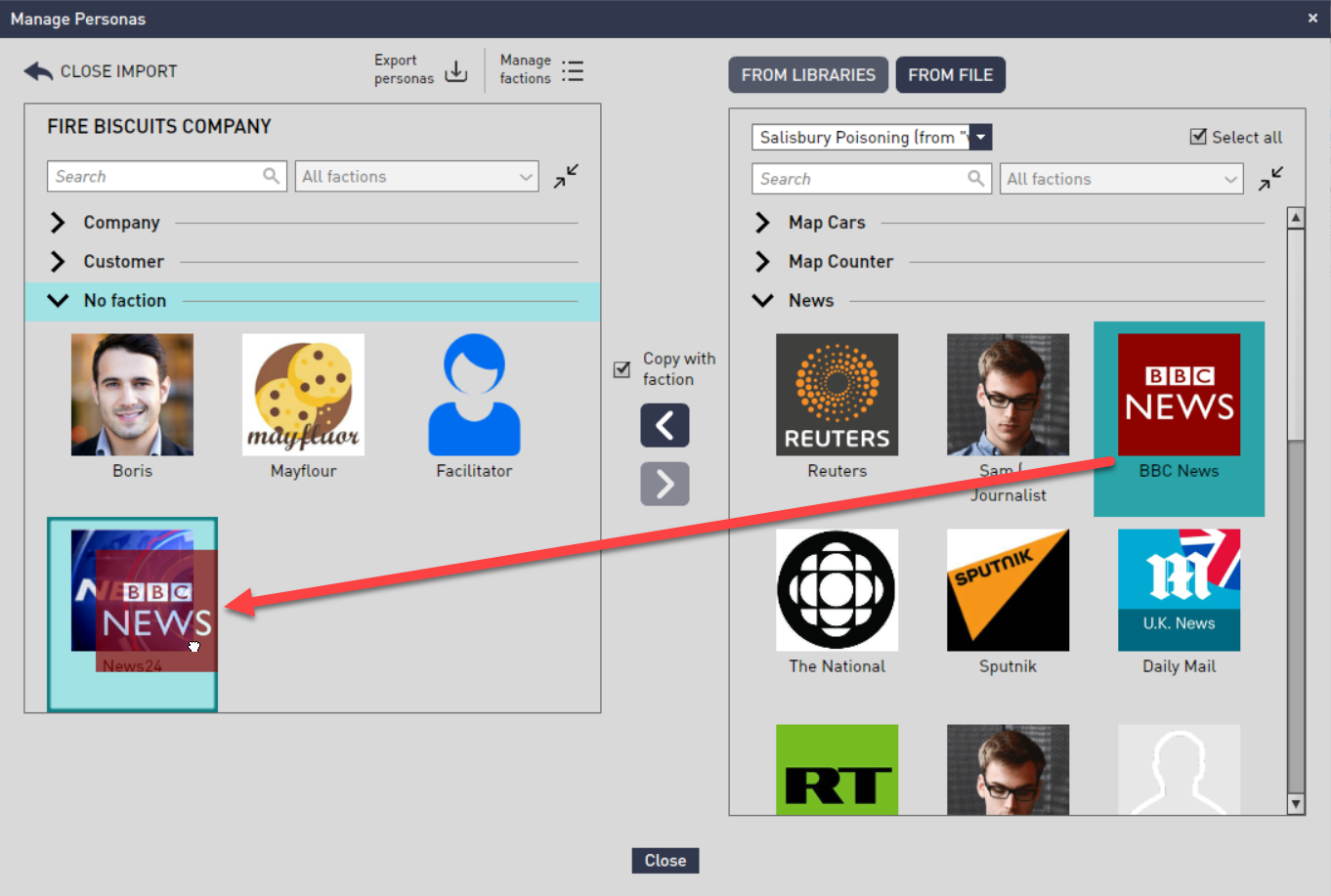Image resolution: width=1331 pixels, height=896 pixels.
Task: Click the library scrollbar down arrow
Action: (x=1296, y=804)
